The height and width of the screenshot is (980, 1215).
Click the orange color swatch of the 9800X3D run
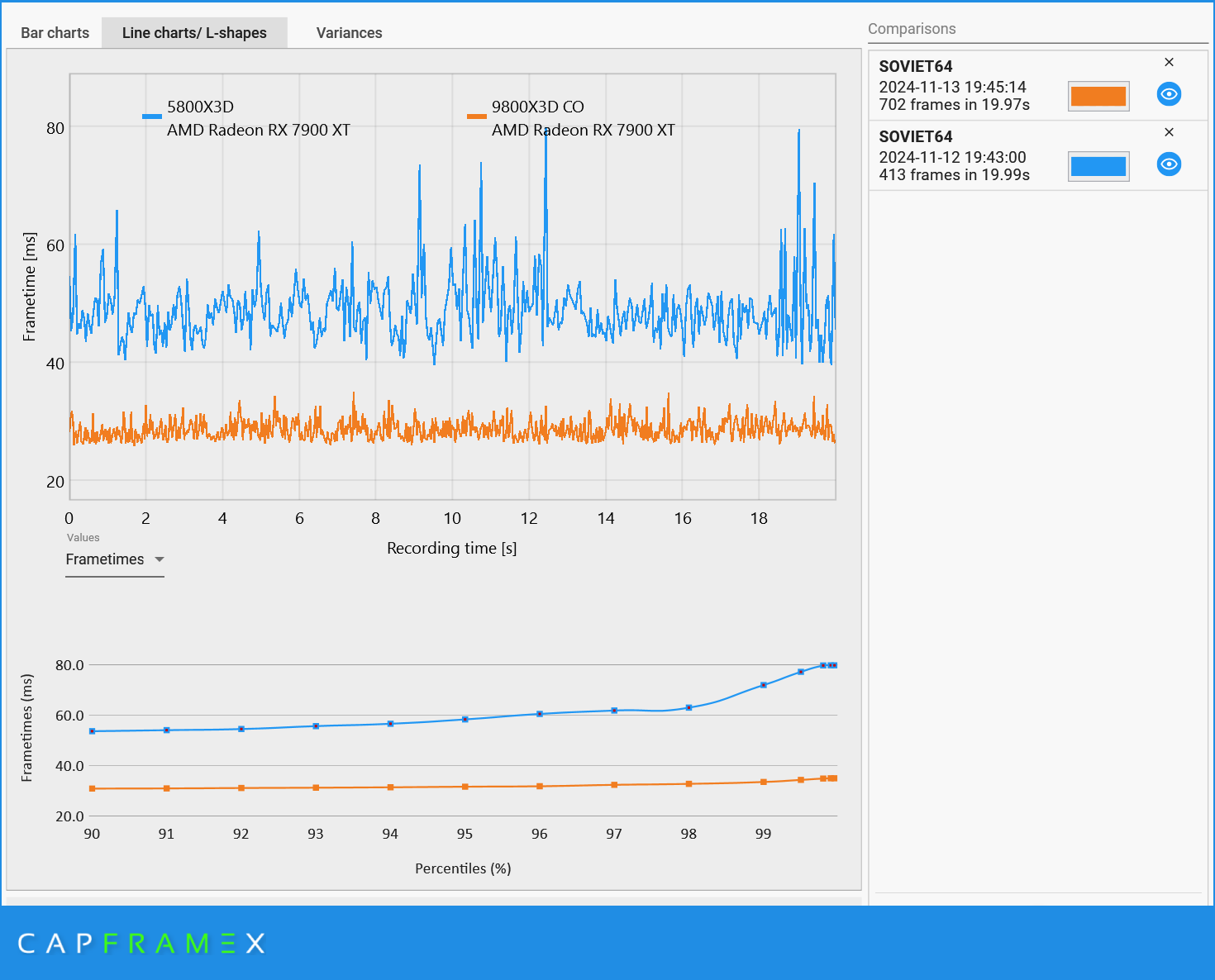pyautogui.click(x=1098, y=96)
